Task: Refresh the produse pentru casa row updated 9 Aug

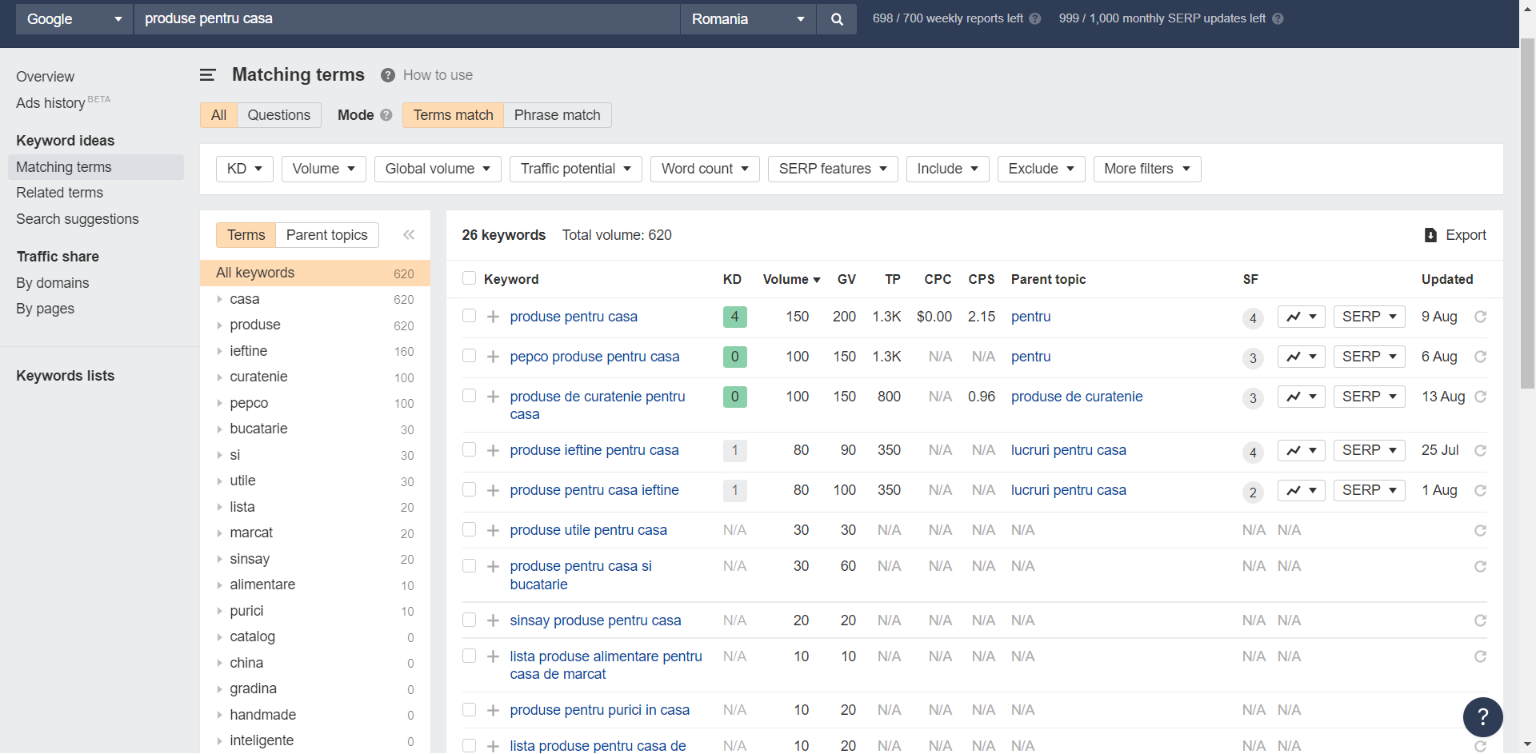Action: [x=1480, y=317]
